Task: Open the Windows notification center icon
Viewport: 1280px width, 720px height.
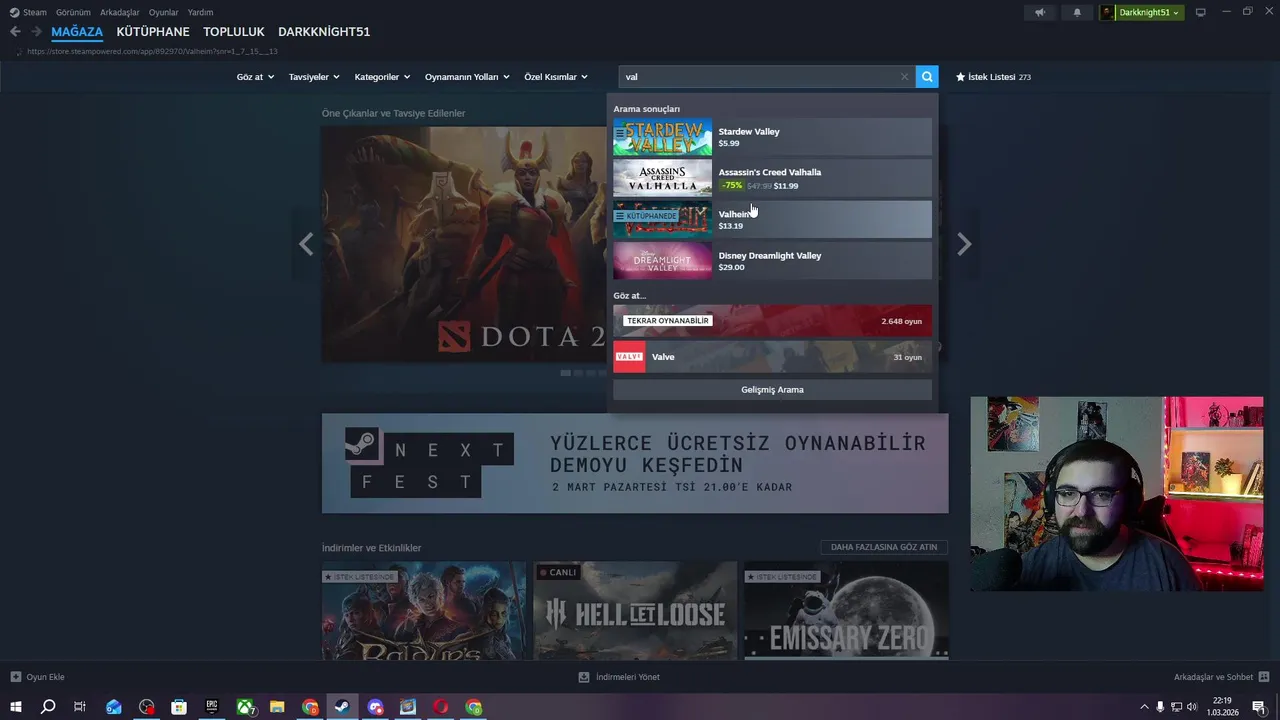Action: click(1259, 707)
